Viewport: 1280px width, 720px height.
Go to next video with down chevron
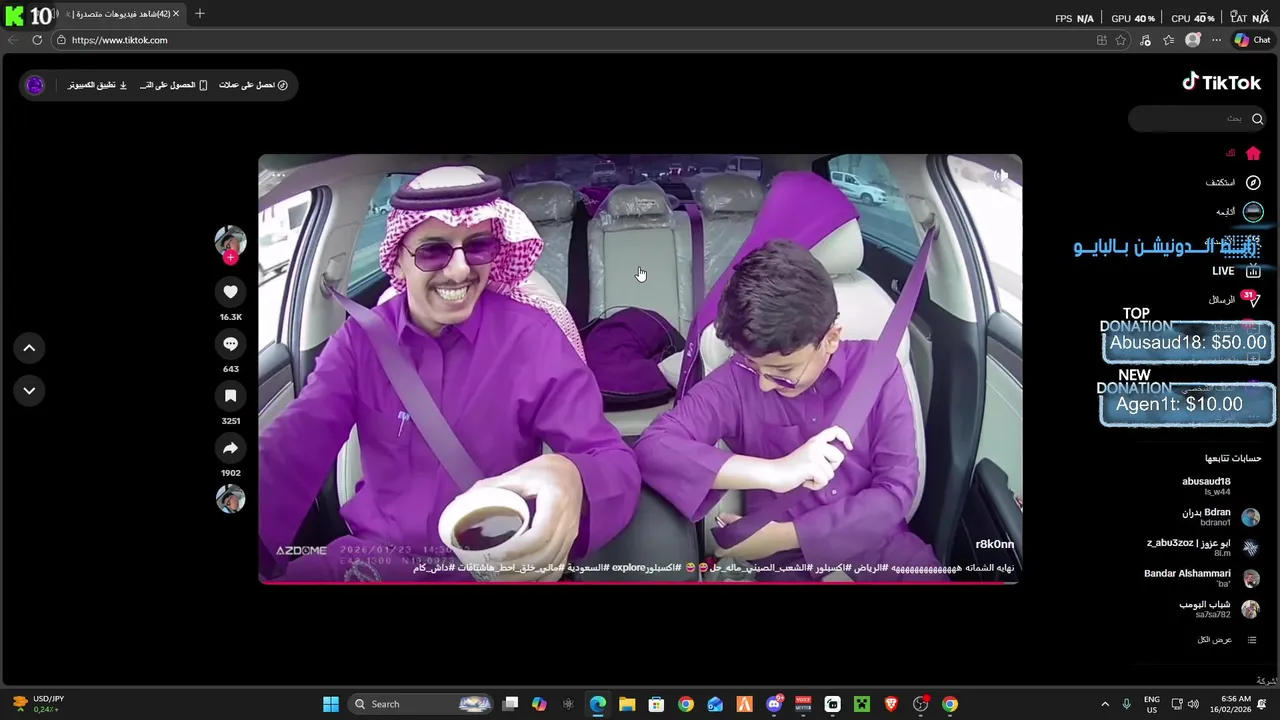[29, 391]
